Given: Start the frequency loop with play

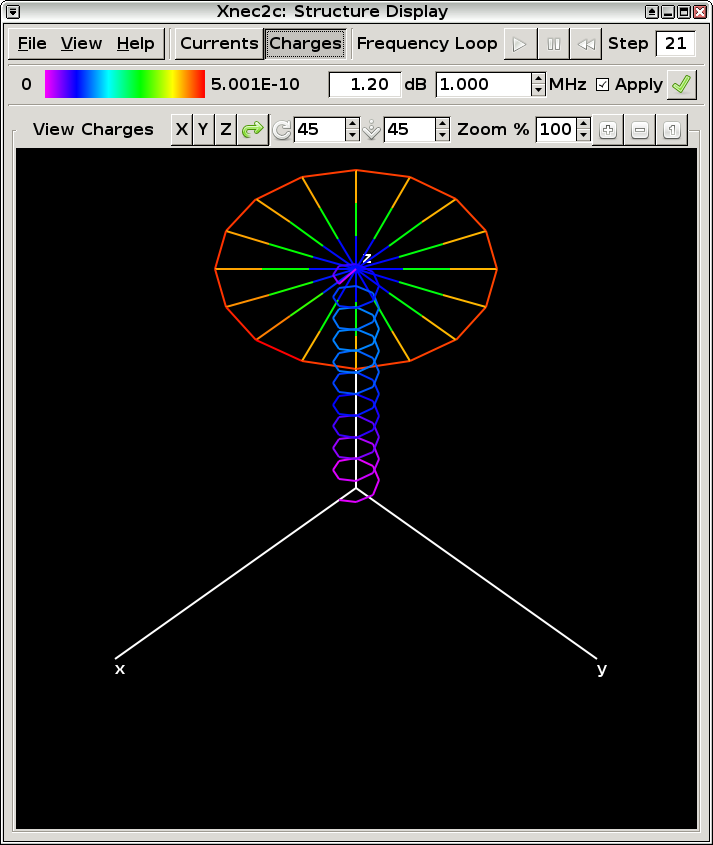Looking at the screenshot, I should 520,44.
